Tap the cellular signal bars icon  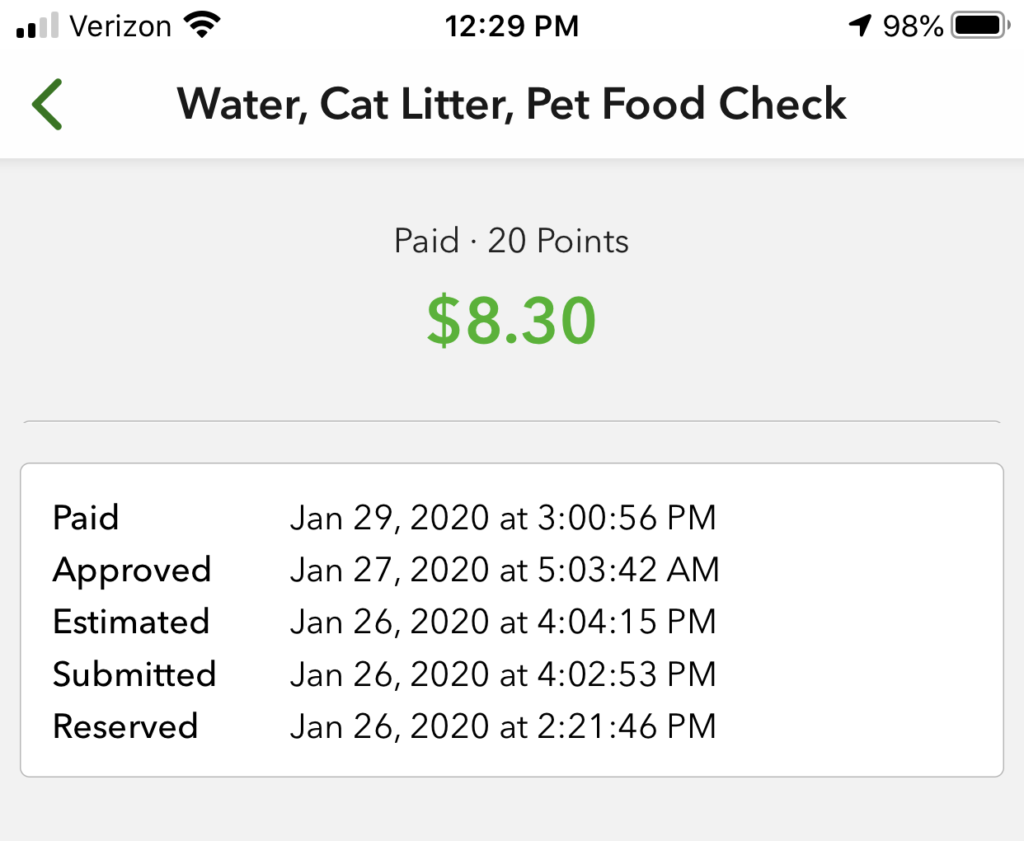coord(37,25)
